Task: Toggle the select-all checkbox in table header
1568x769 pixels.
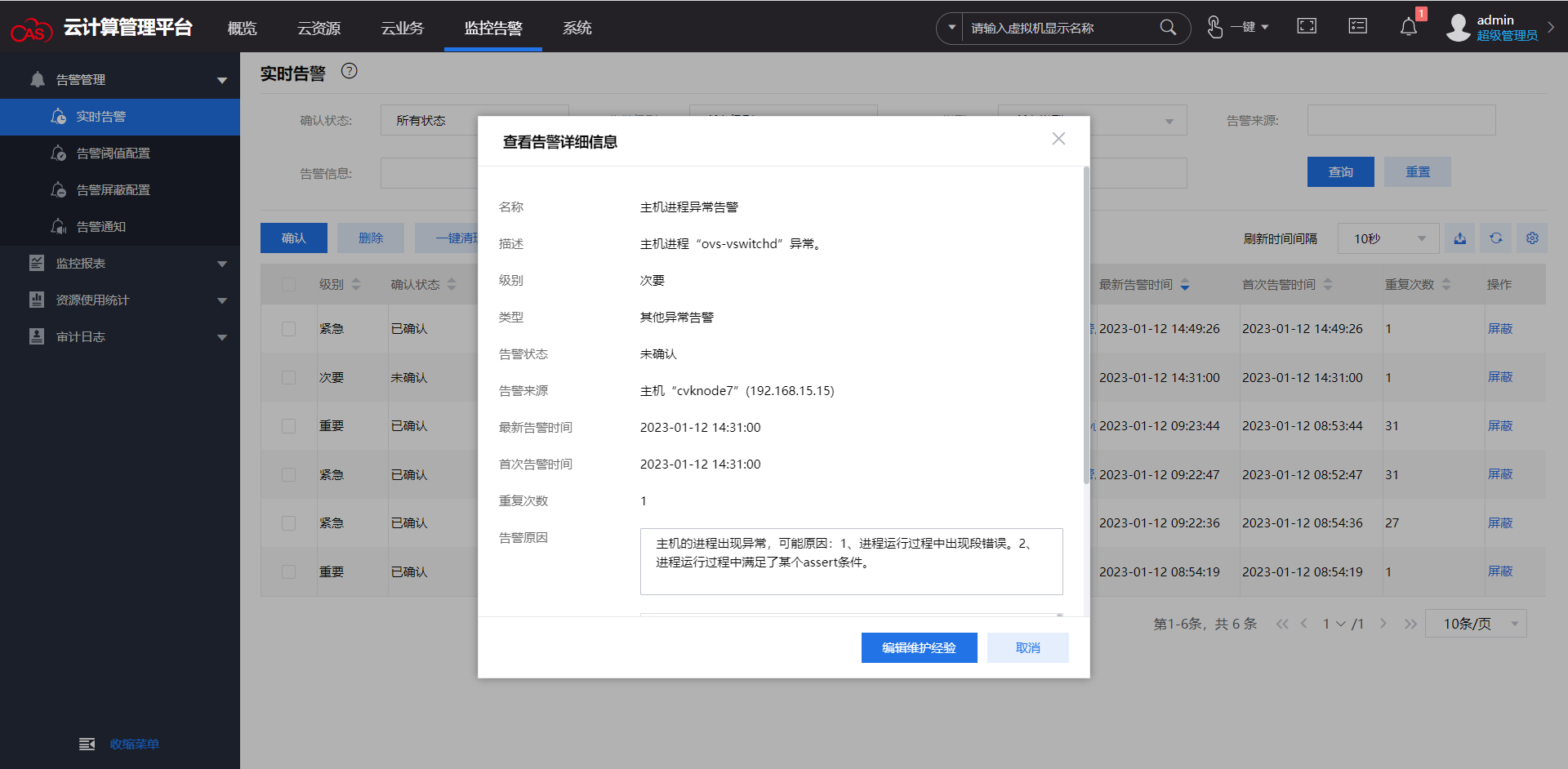Action: coord(289,284)
